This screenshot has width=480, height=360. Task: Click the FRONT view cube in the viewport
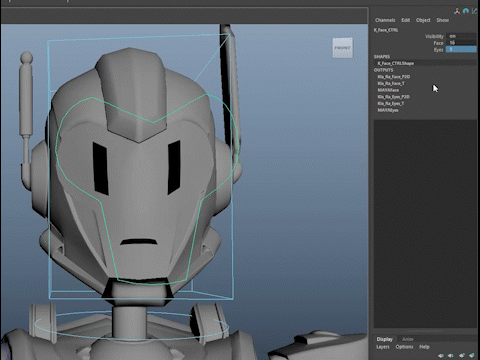click(343, 48)
